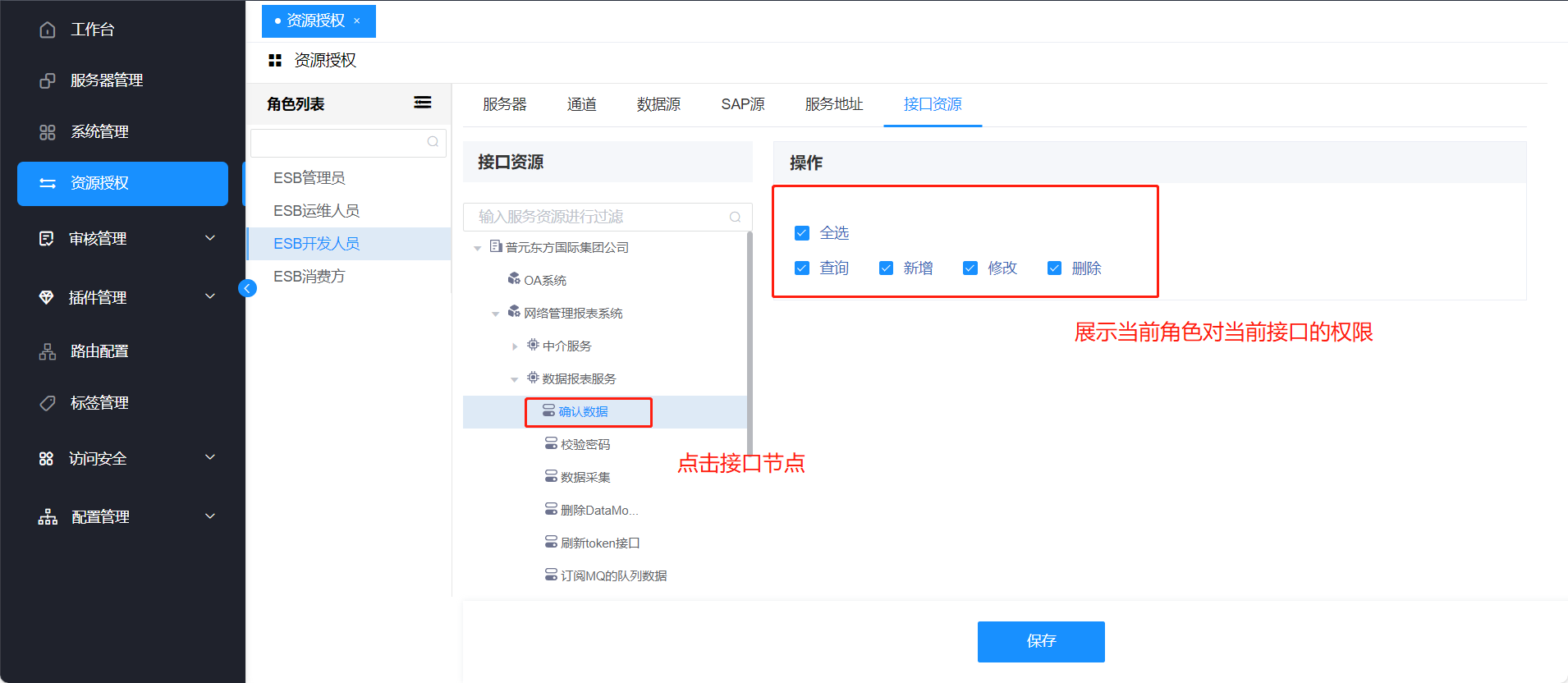Click the 数据采集 interface icon

[552, 476]
